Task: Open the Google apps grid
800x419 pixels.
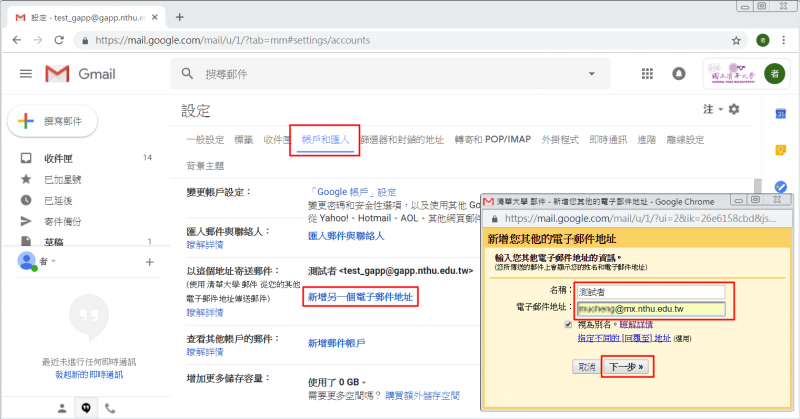Action: tap(647, 74)
